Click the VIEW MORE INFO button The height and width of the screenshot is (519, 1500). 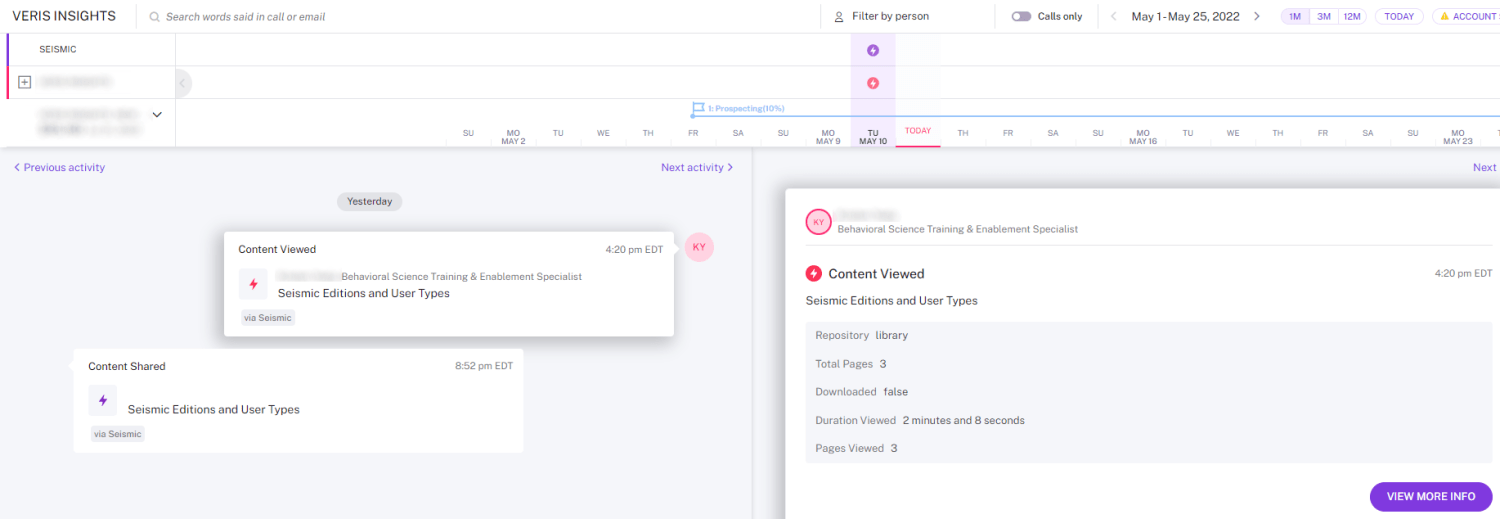pos(1430,497)
